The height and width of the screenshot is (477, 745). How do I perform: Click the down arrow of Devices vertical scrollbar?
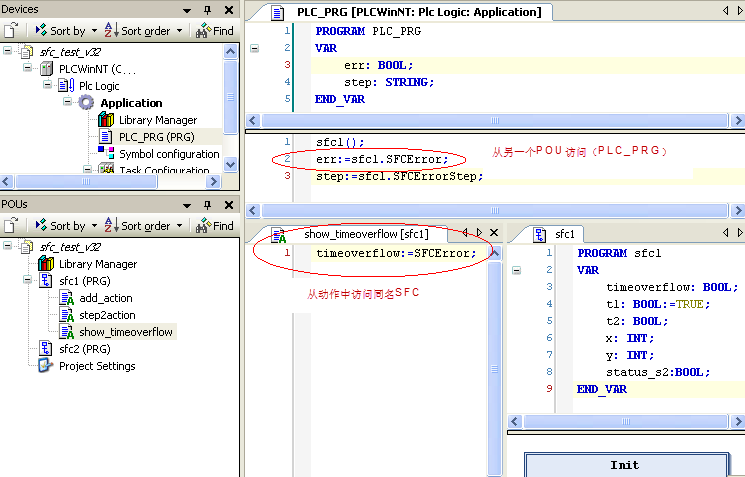tap(230, 164)
